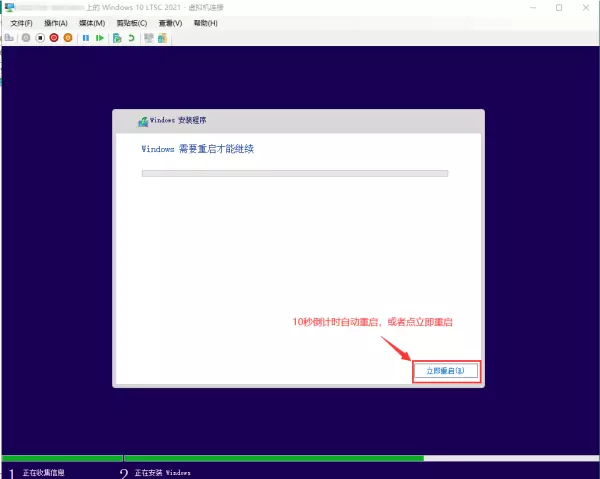The image size is (600, 479).
Task: Click the red Shut Down icon
Action: point(54,38)
